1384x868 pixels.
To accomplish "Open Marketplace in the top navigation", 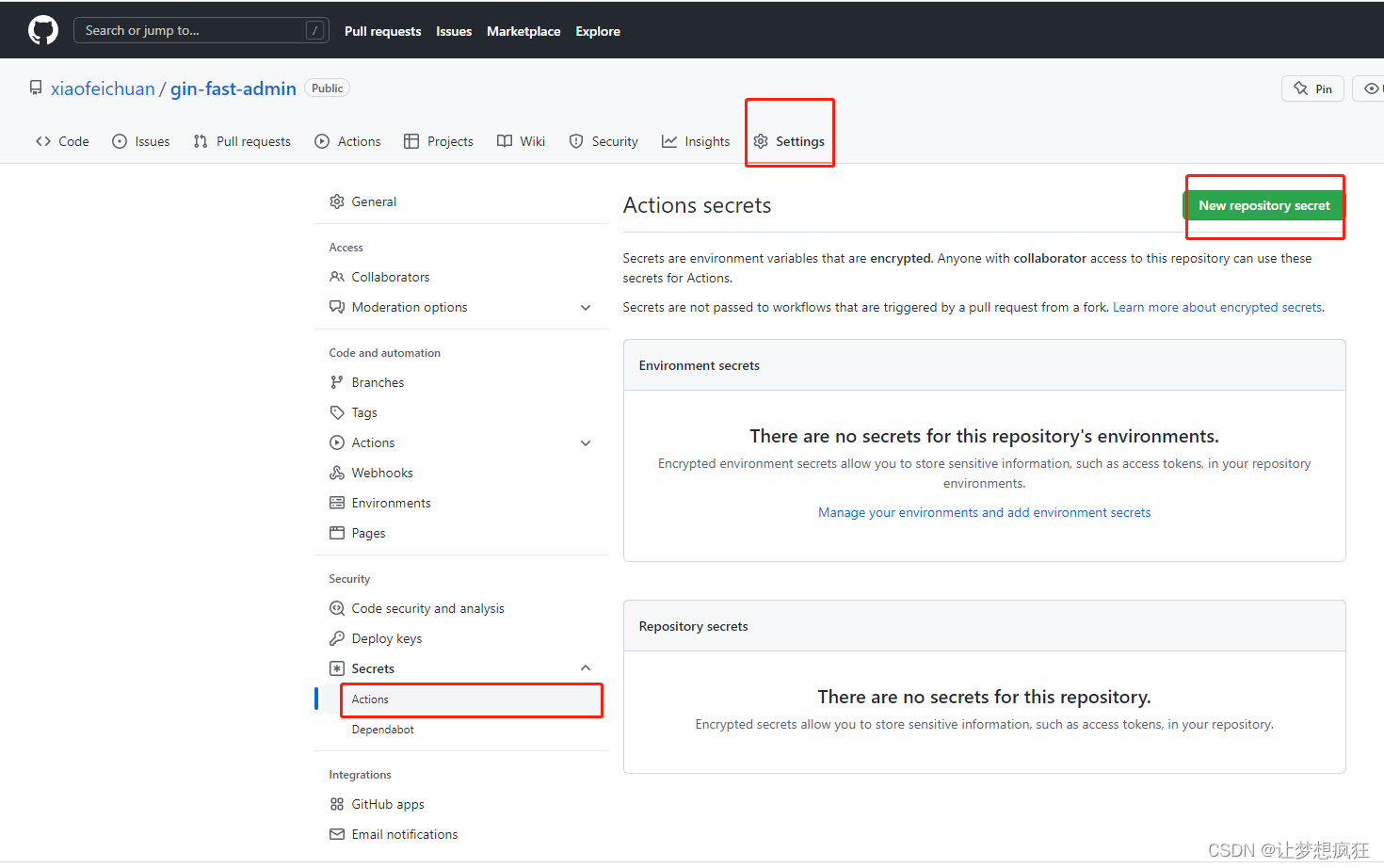I will (523, 31).
